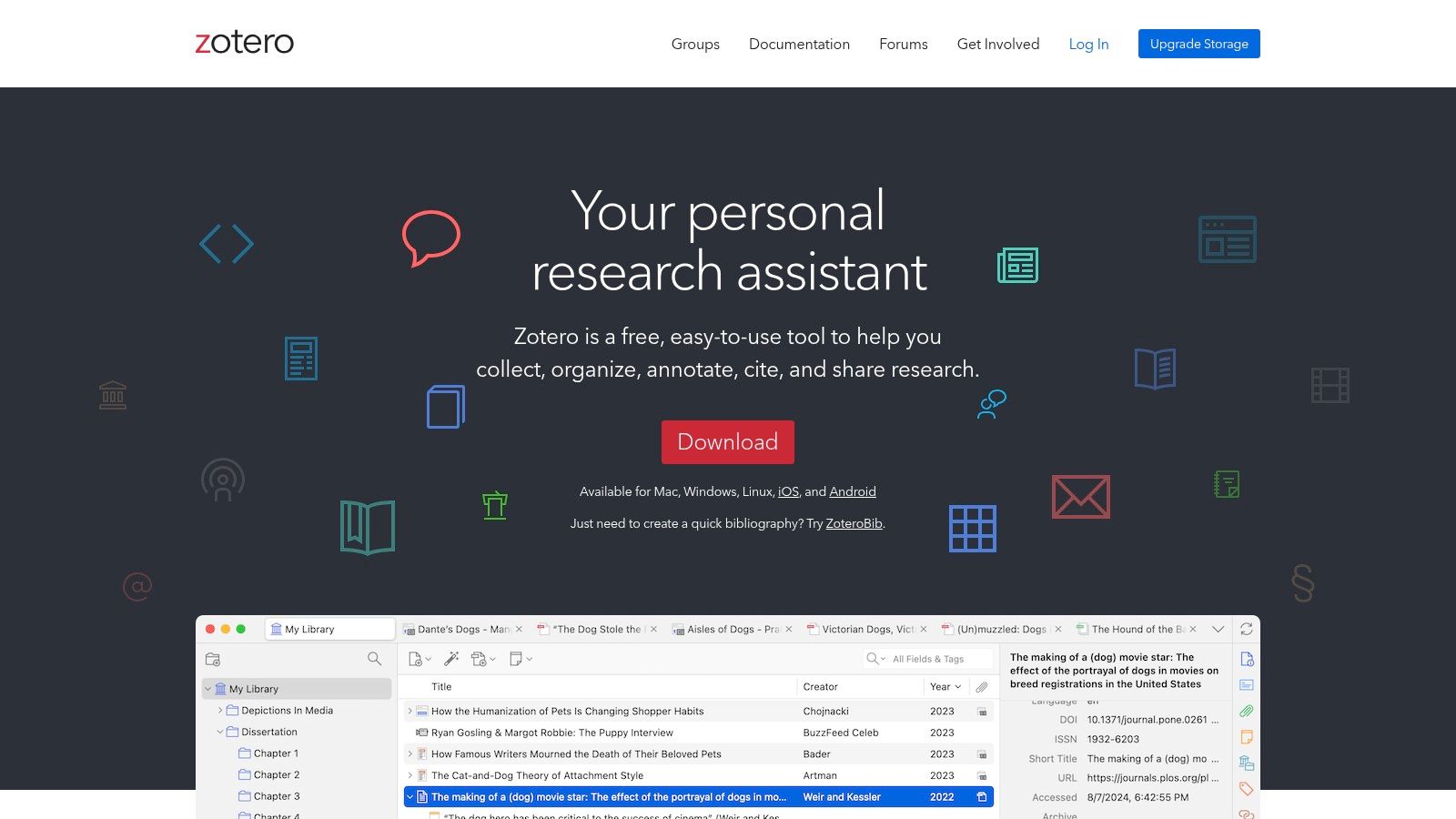Close the Dante's Dogs tab
The image size is (1456, 819).
(520, 629)
